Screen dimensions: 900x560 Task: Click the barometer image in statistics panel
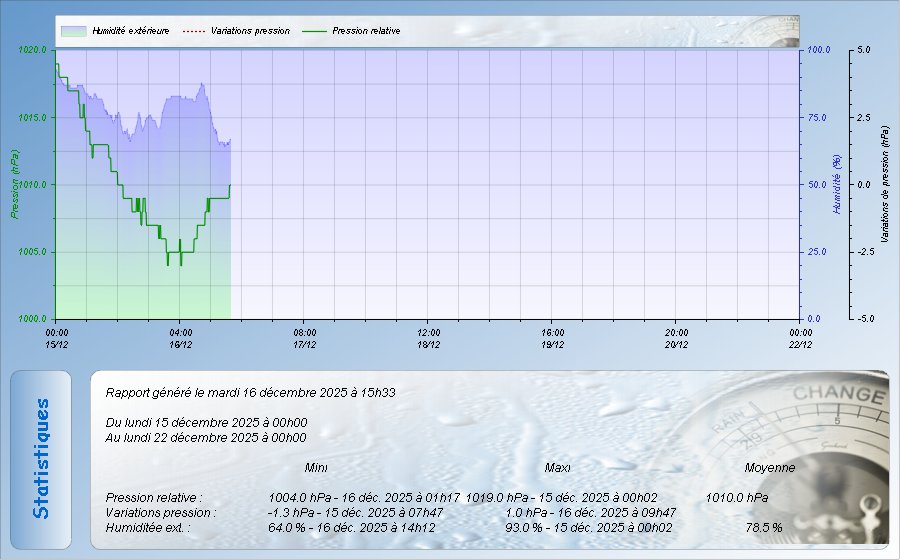[x=800, y=450]
